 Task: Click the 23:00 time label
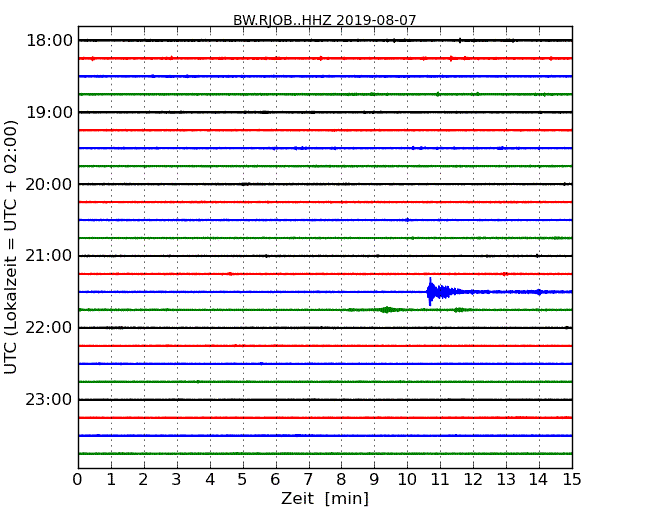tap(49, 399)
